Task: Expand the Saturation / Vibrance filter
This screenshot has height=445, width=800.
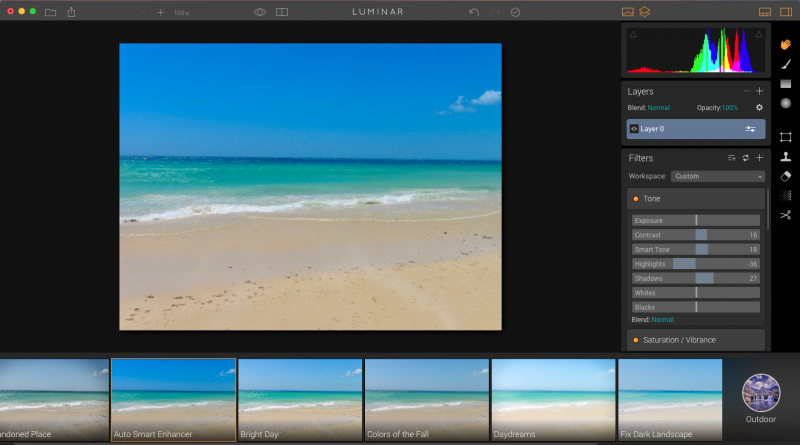Action: pyautogui.click(x=696, y=340)
